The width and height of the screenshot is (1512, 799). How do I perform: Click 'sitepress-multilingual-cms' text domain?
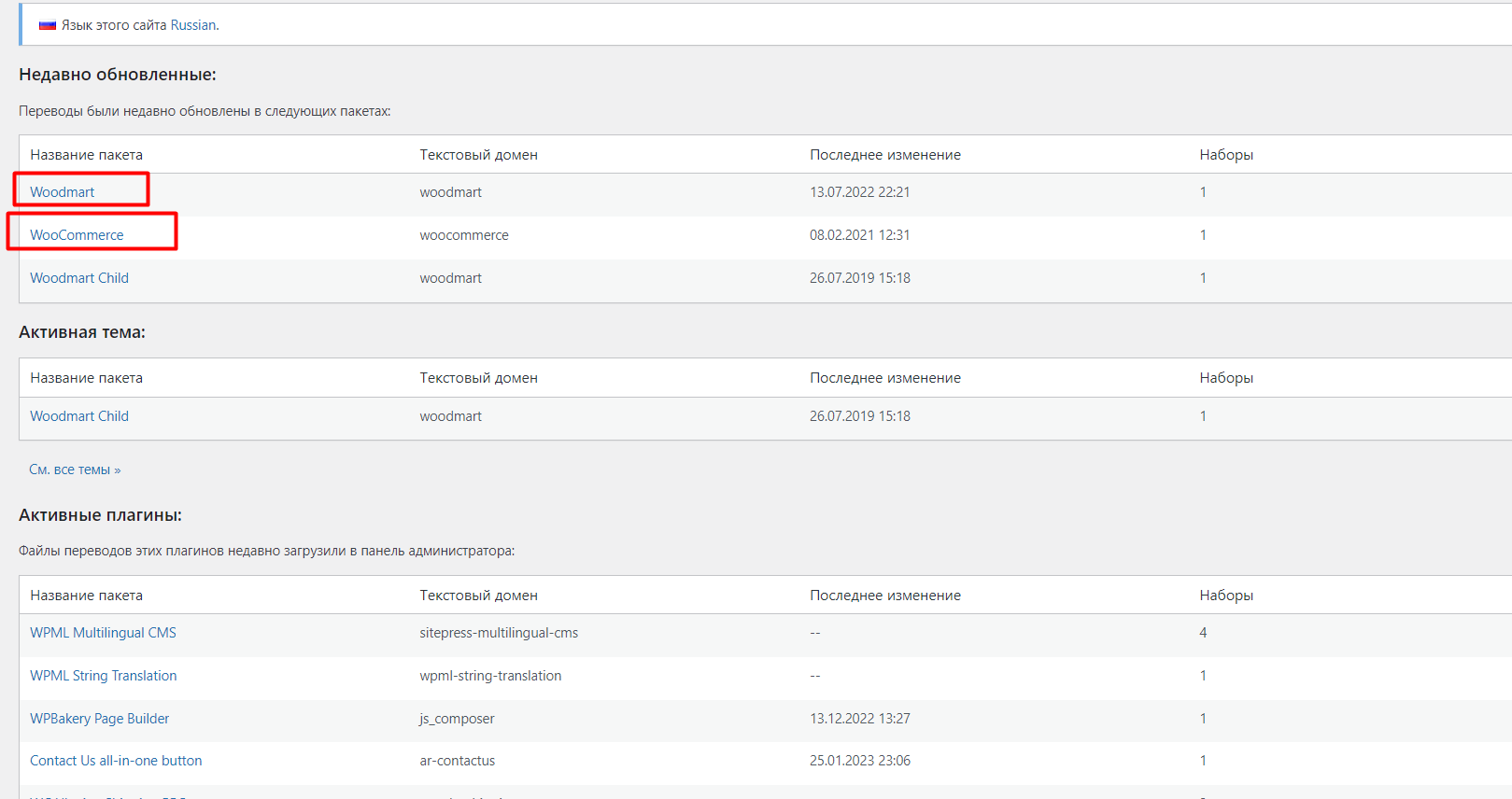click(x=499, y=633)
